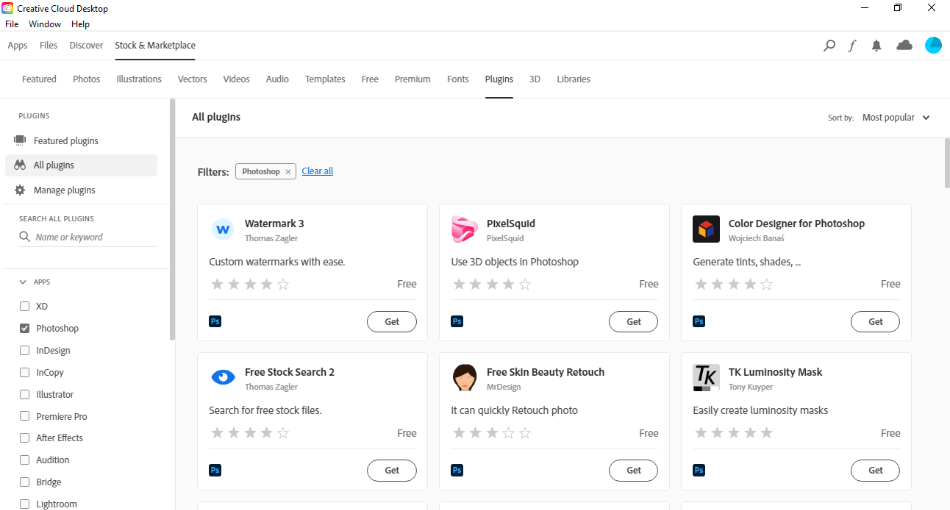950x510 pixels.
Task: Open the Window menu
Action: coord(45,24)
